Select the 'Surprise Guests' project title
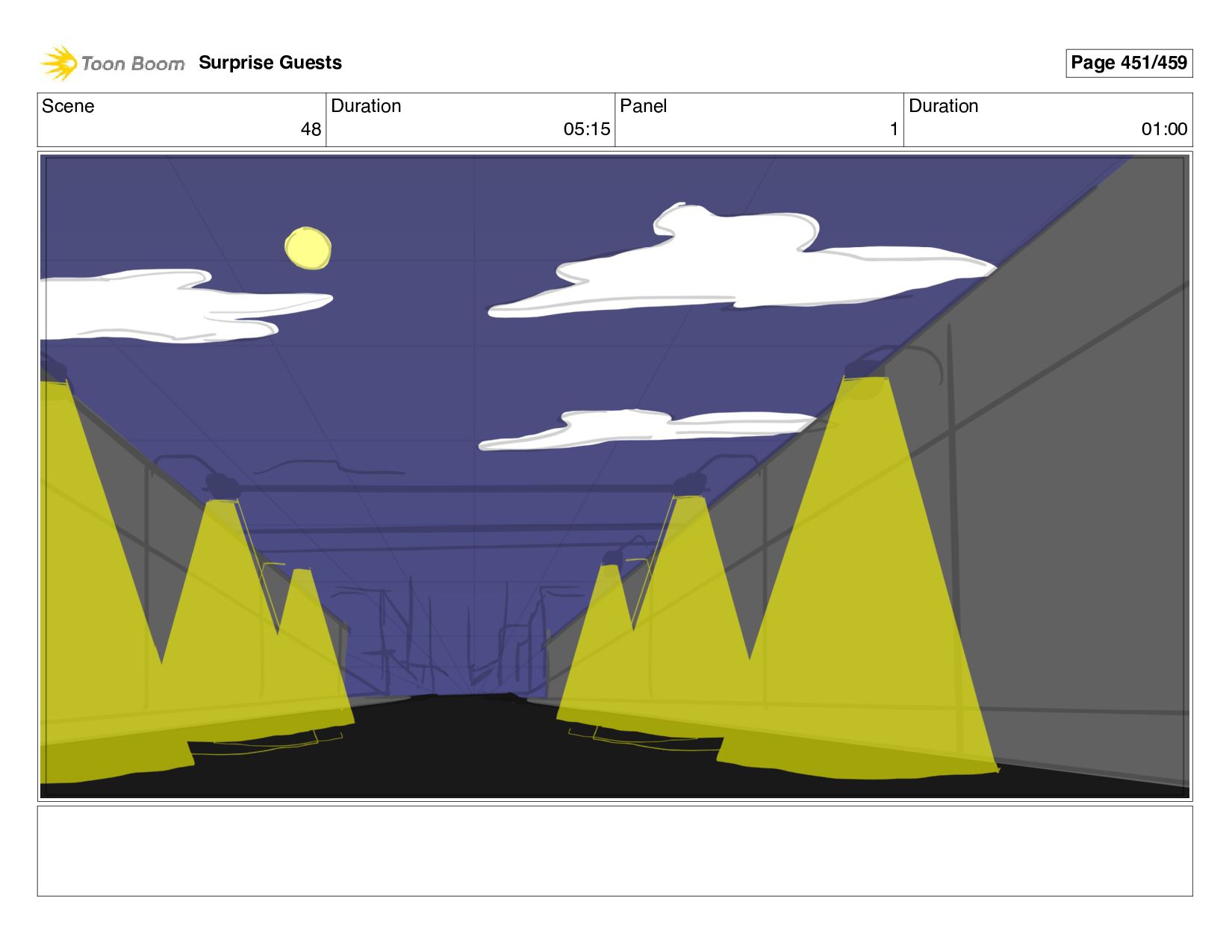This screenshot has height=952, width=1232. coord(270,63)
